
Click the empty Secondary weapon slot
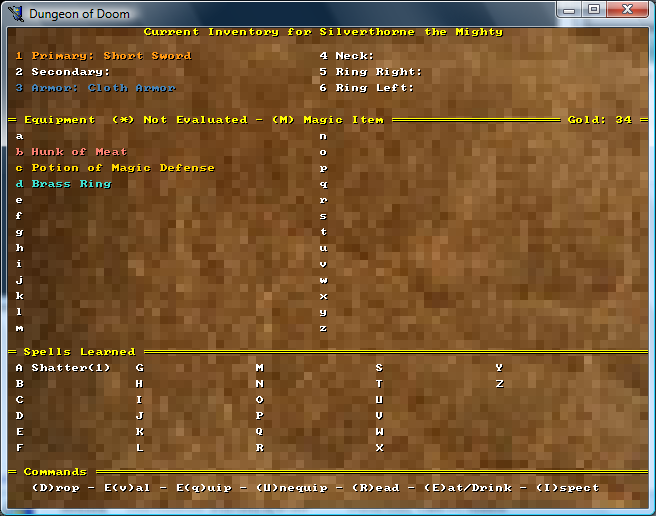tap(62, 72)
